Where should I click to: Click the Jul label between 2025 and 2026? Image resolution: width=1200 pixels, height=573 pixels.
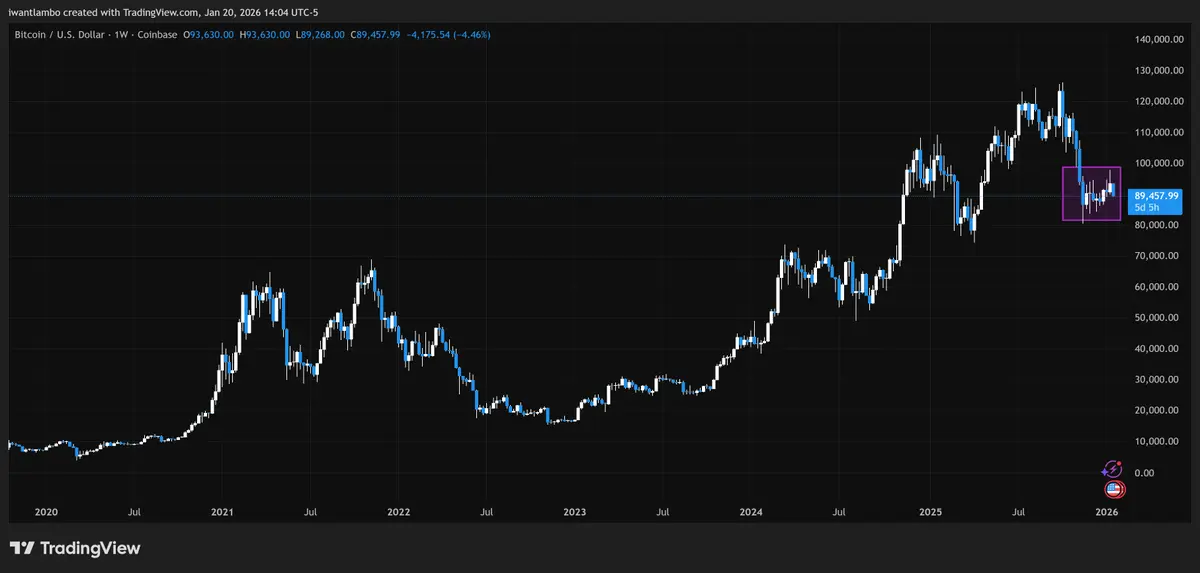tap(1018, 512)
